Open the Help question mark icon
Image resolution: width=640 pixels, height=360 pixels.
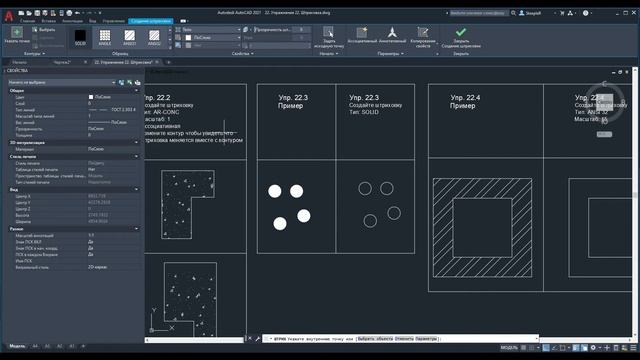[x=586, y=13]
